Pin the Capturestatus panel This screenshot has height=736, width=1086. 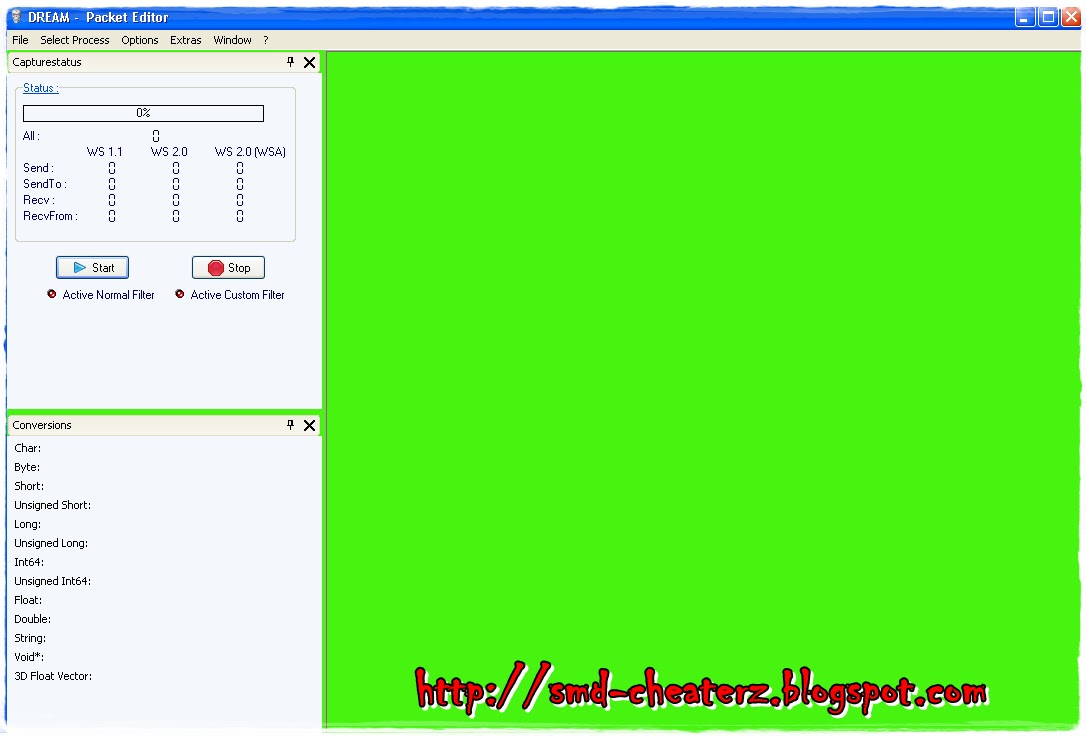coord(290,62)
